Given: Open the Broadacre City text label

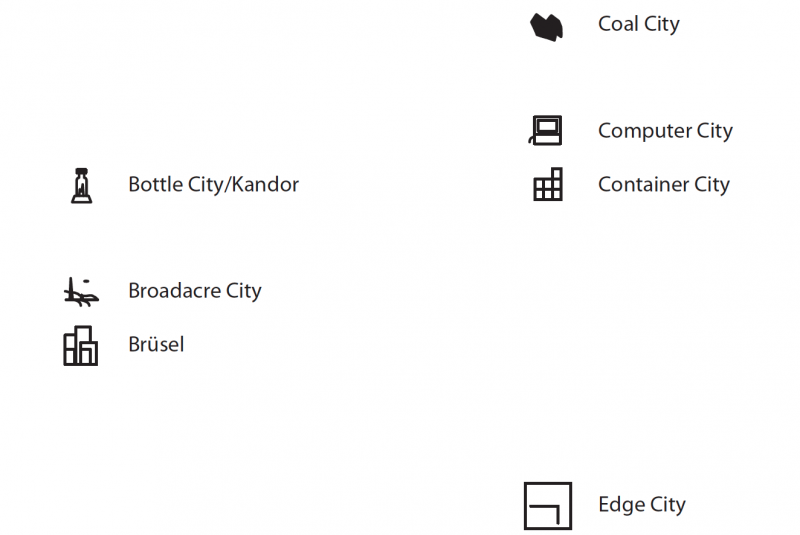Looking at the screenshot, I should pyautogui.click(x=195, y=291).
